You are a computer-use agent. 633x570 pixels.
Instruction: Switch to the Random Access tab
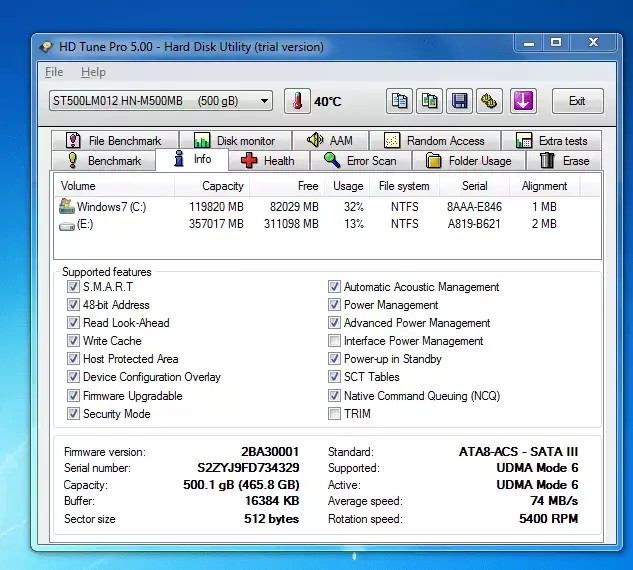click(435, 140)
